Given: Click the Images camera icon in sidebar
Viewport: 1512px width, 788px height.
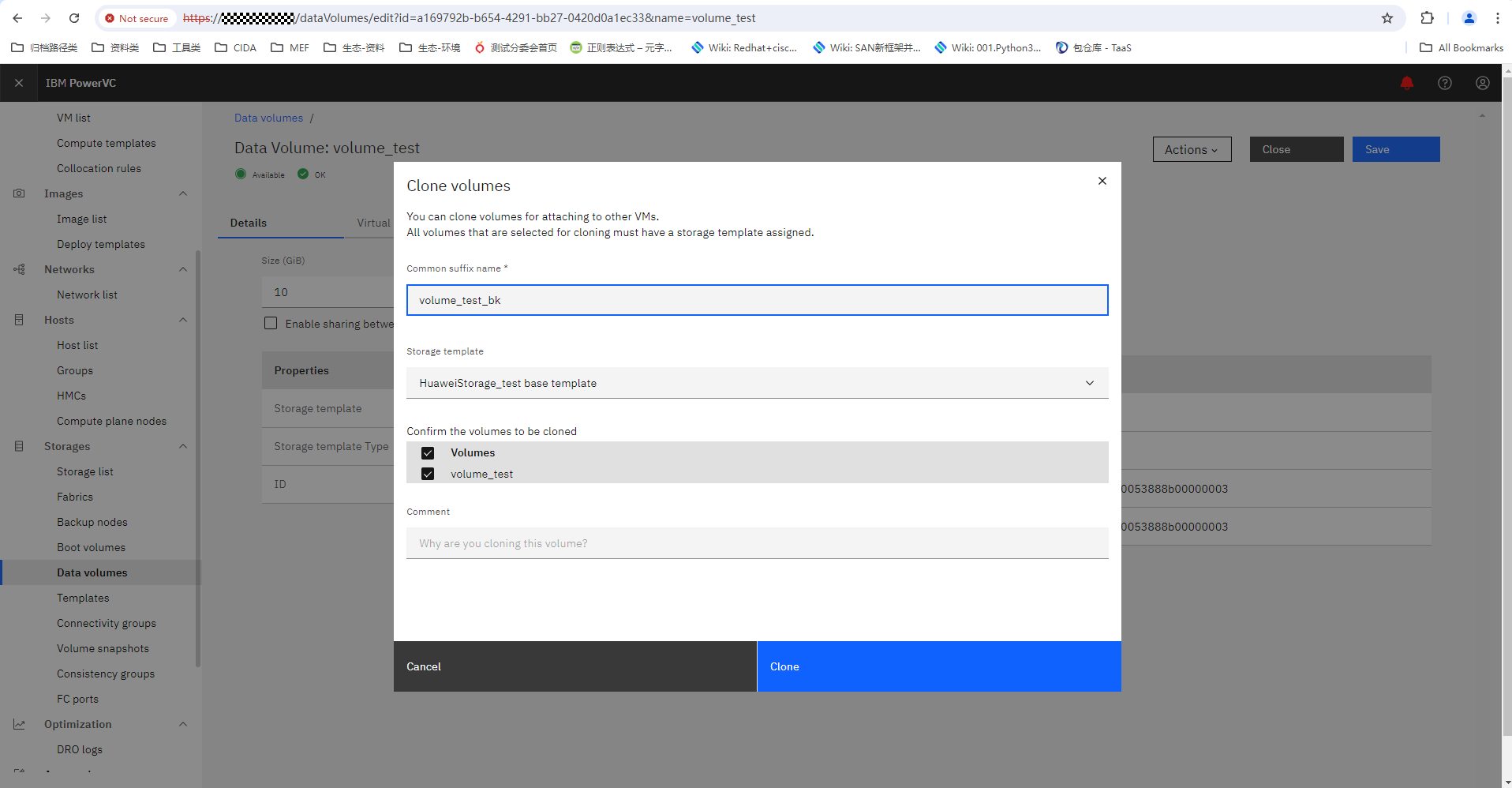Looking at the screenshot, I should tap(19, 193).
